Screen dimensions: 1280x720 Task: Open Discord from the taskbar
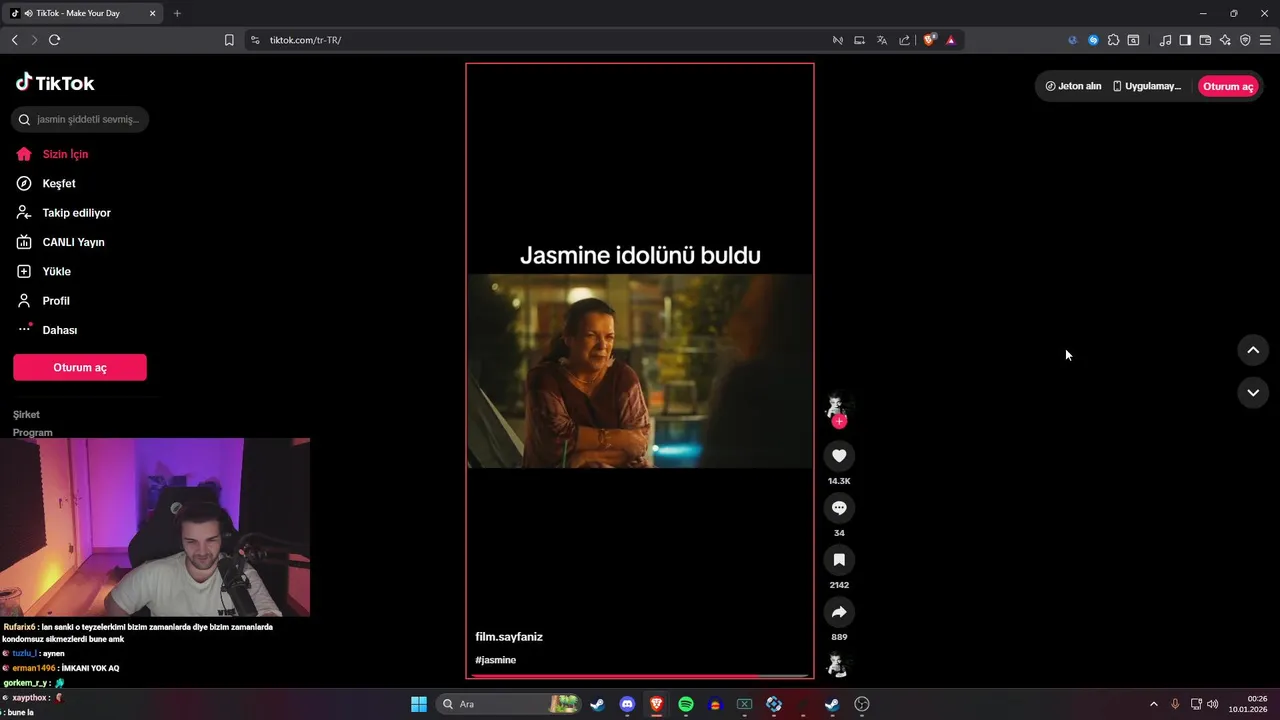click(x=627, y=704)
